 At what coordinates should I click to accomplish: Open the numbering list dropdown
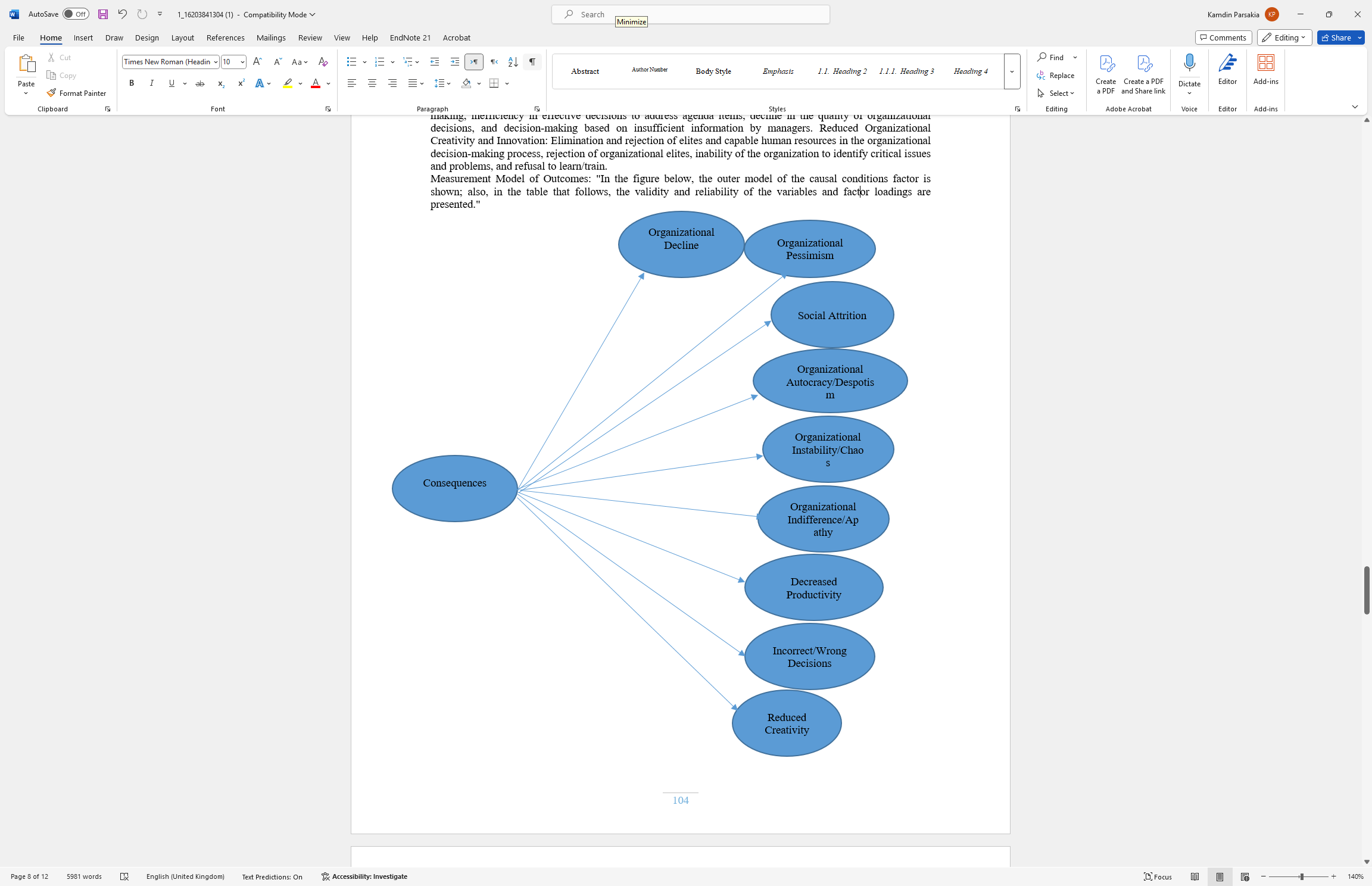click(x=392, y=62)
